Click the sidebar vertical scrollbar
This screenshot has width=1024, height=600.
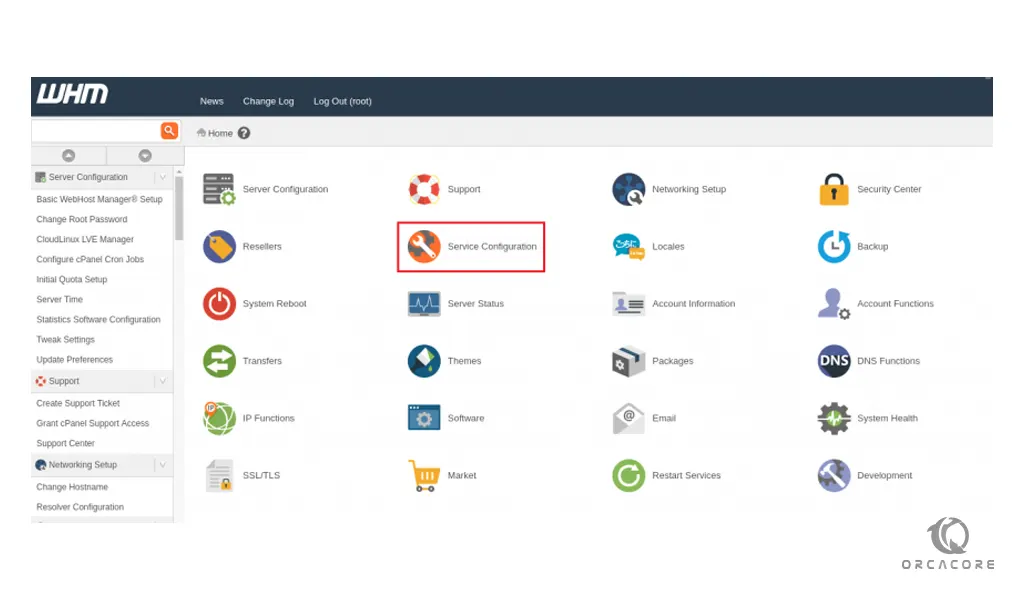point(179,208)
